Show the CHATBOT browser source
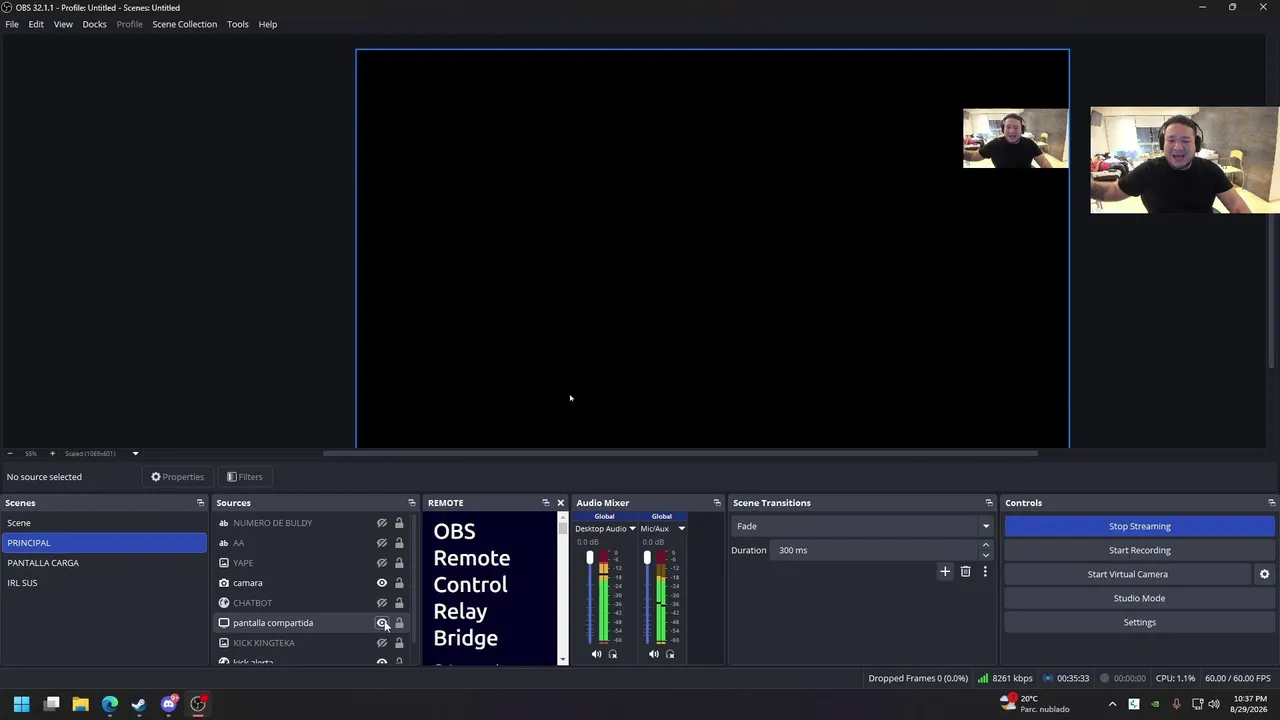The image size is (1280, 720). tap(382, 603)
